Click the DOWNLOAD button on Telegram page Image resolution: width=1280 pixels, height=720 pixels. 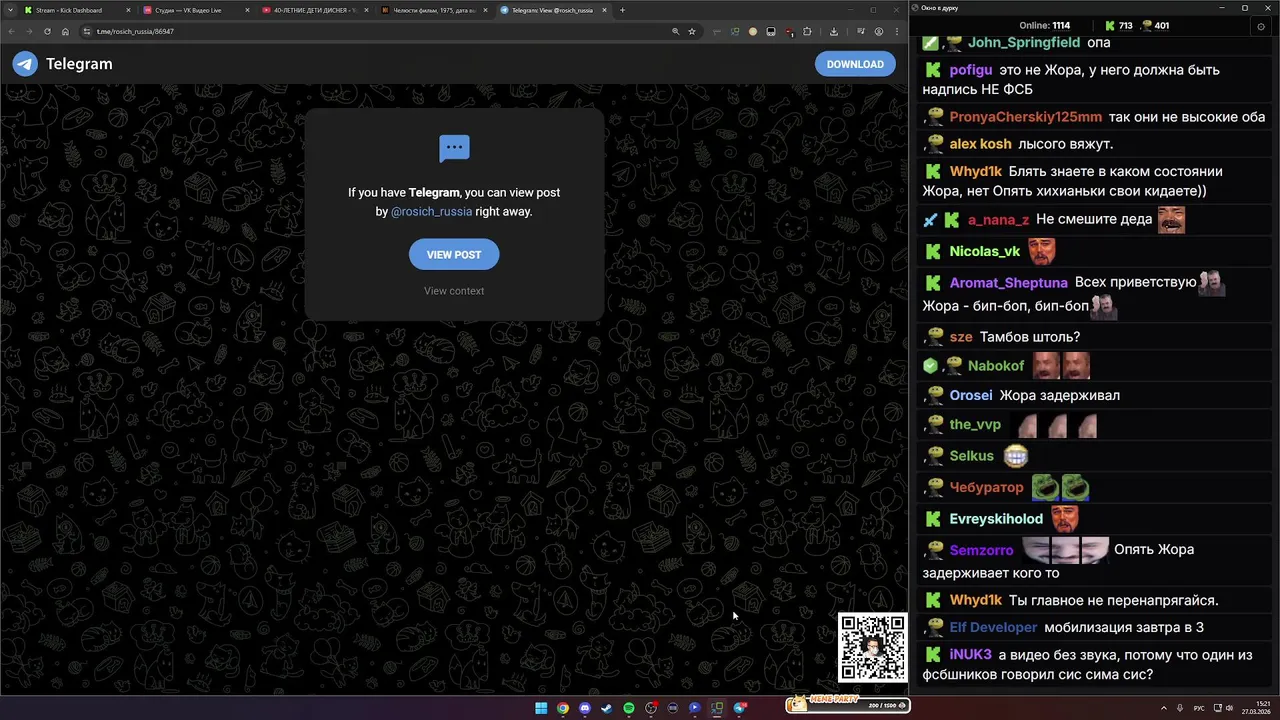(855, 64)
